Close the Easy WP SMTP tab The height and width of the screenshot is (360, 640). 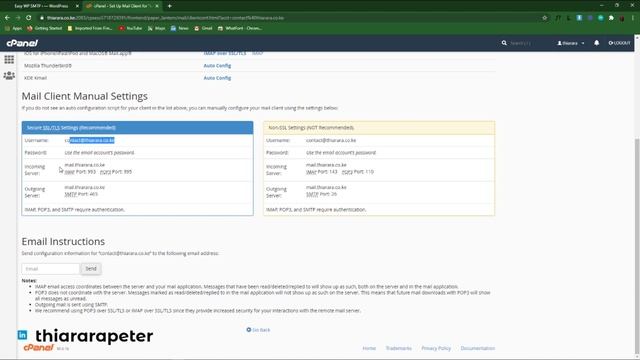(77, 6)
